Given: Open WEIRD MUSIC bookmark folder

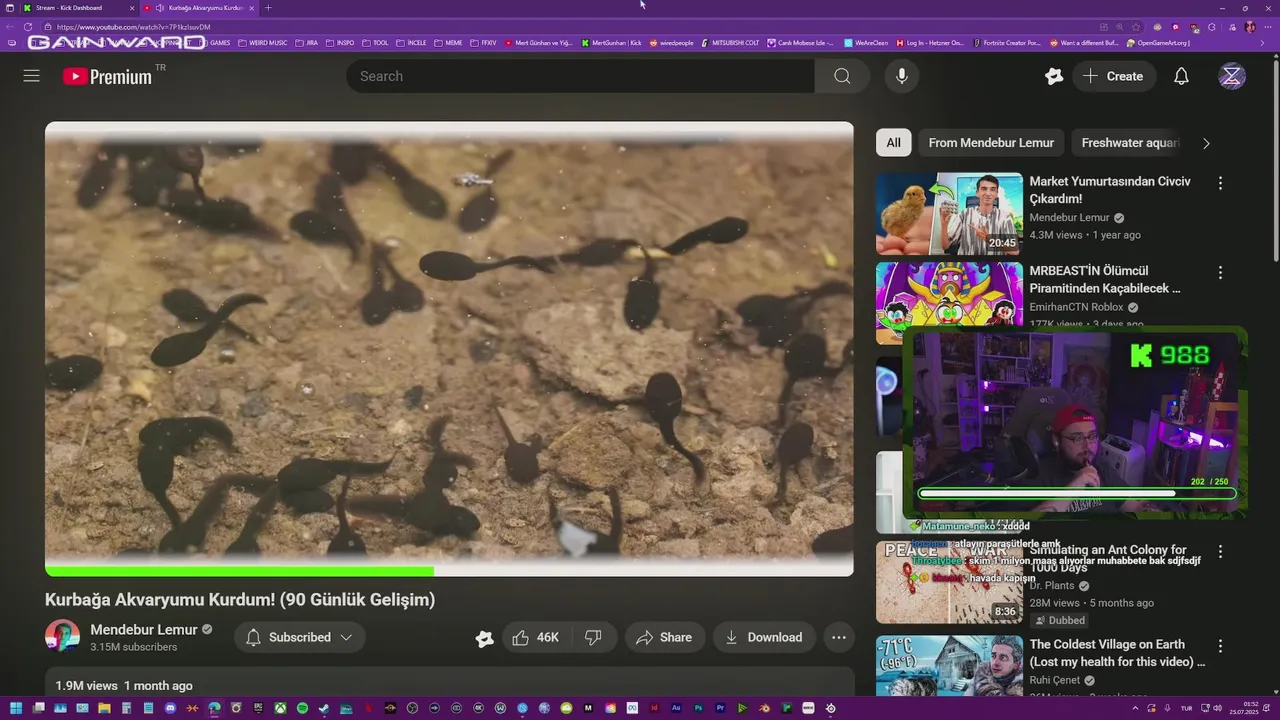Looking at the screenshot, I should 264,43.
